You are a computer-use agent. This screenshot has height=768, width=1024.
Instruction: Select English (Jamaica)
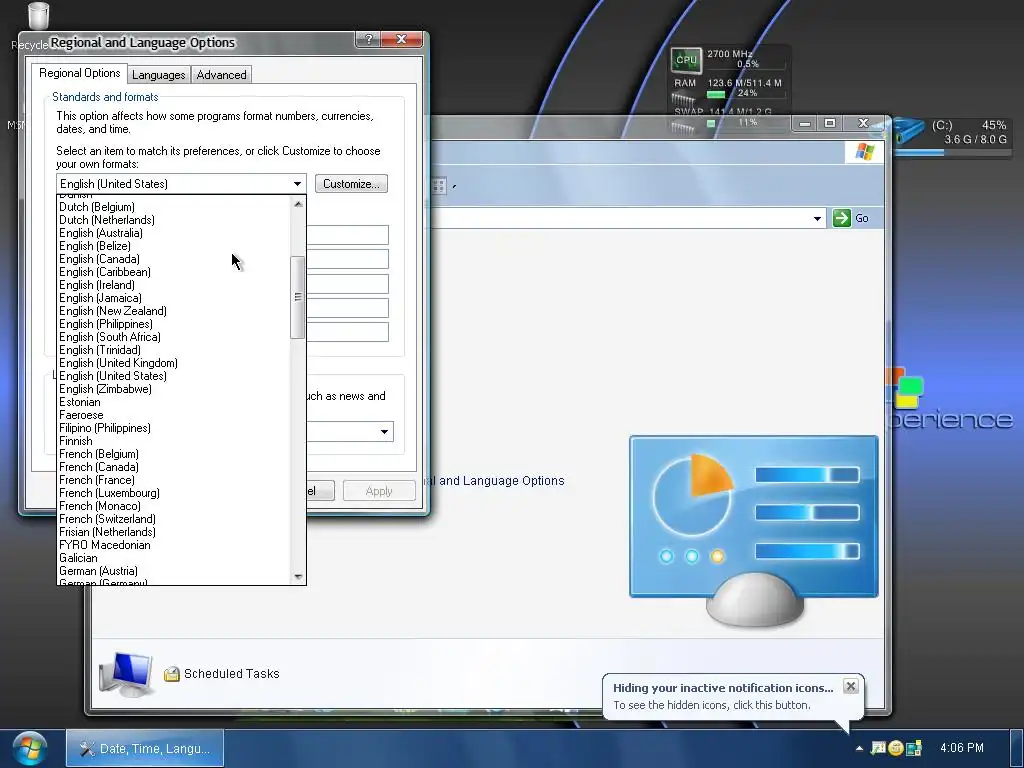[x=174, y=298]
